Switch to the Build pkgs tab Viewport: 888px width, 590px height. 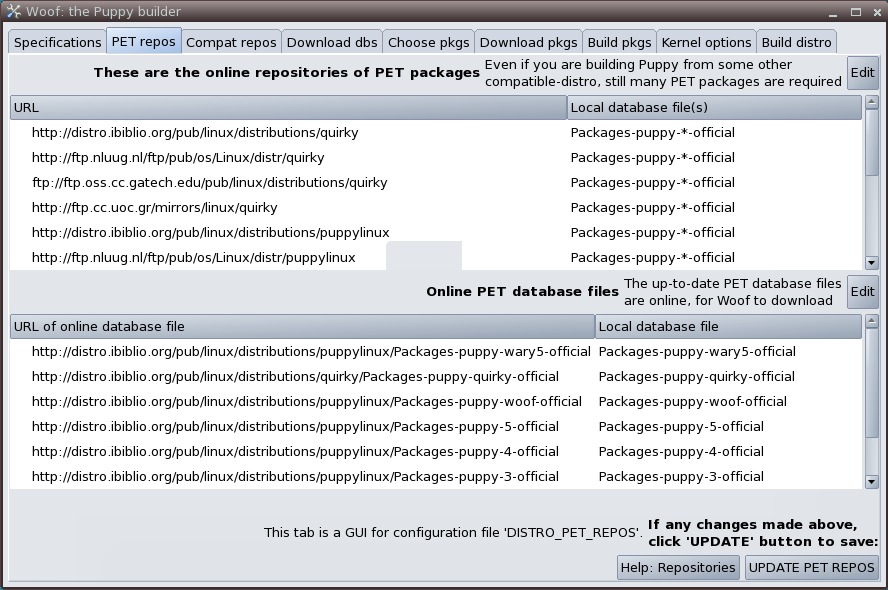click(x=619, y=42)
